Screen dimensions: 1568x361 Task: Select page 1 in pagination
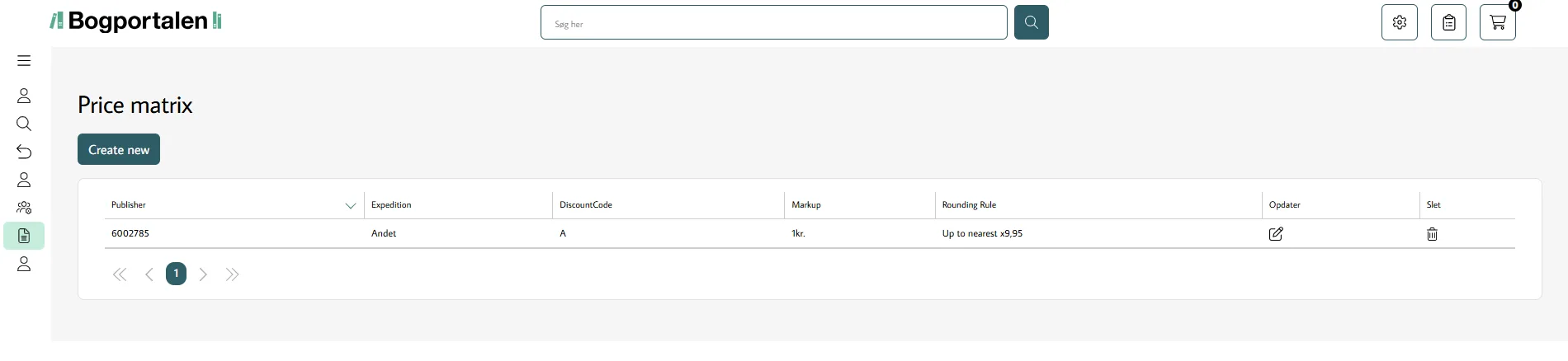tap(176, 274)
